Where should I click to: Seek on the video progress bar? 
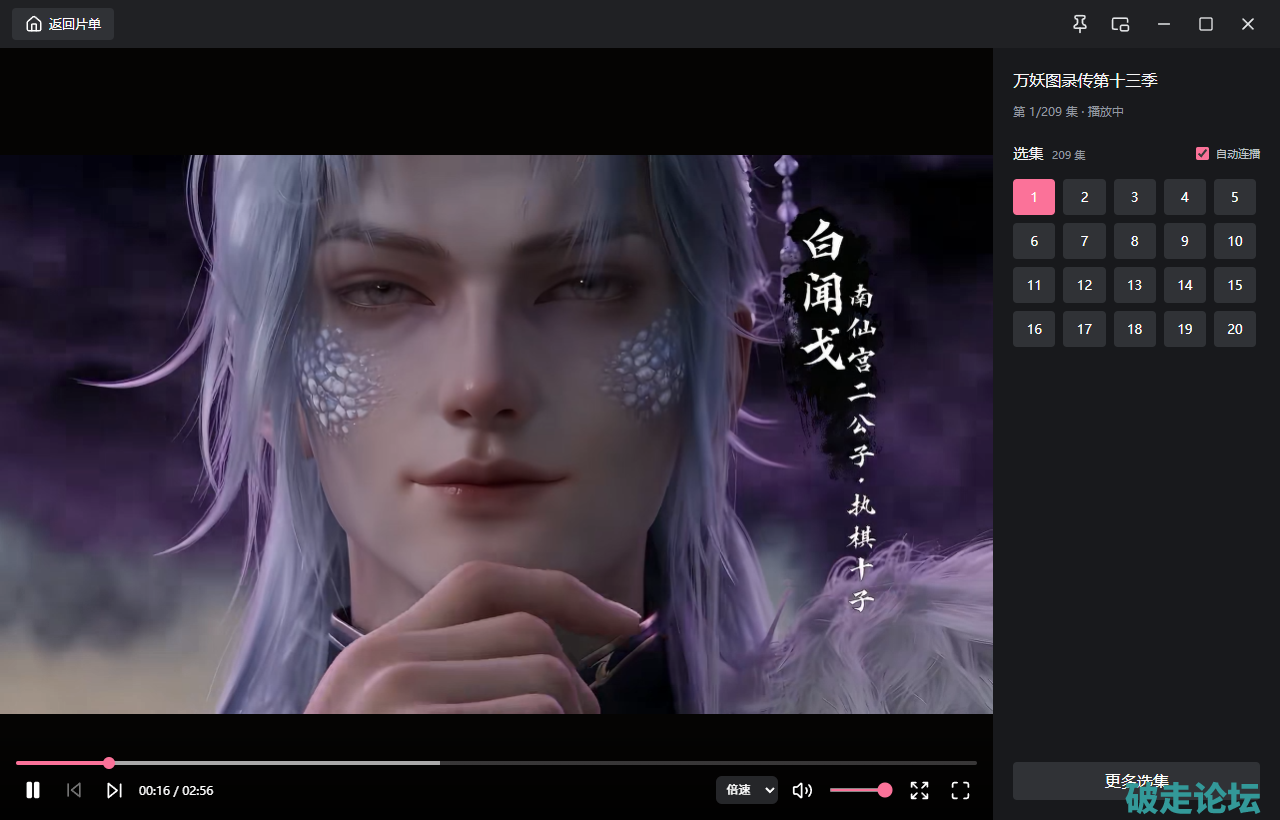496,763
